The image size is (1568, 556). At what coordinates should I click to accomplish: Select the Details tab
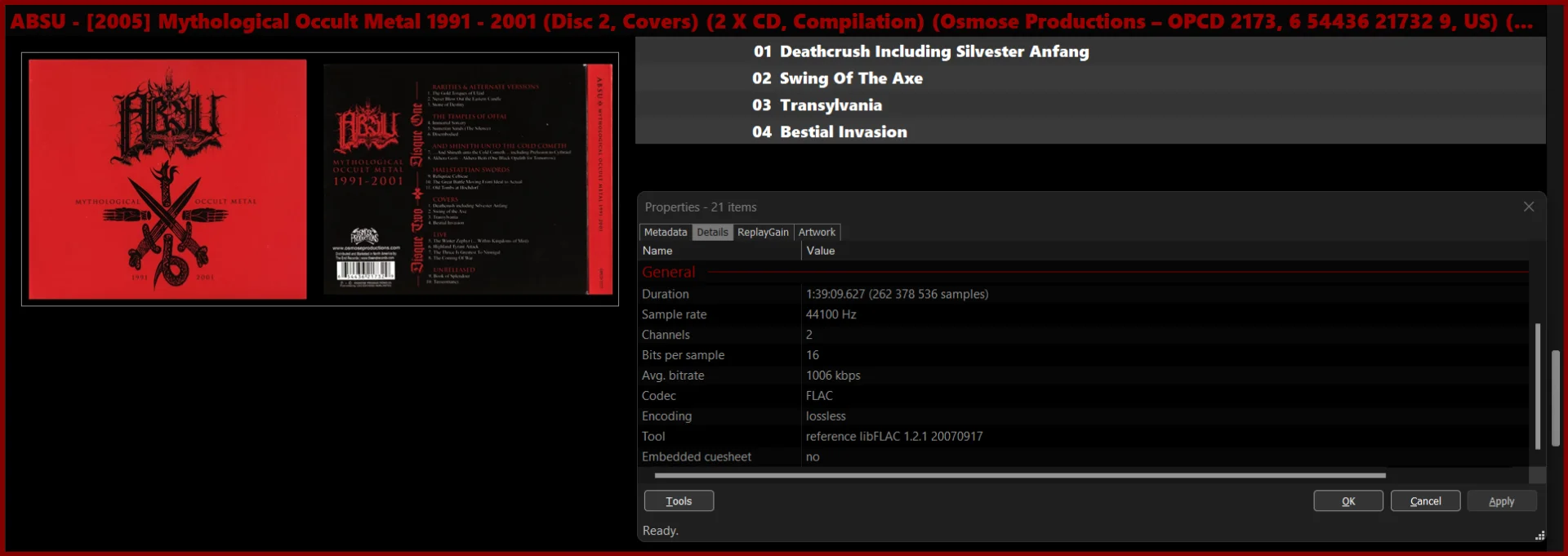(x=712, y=233)
